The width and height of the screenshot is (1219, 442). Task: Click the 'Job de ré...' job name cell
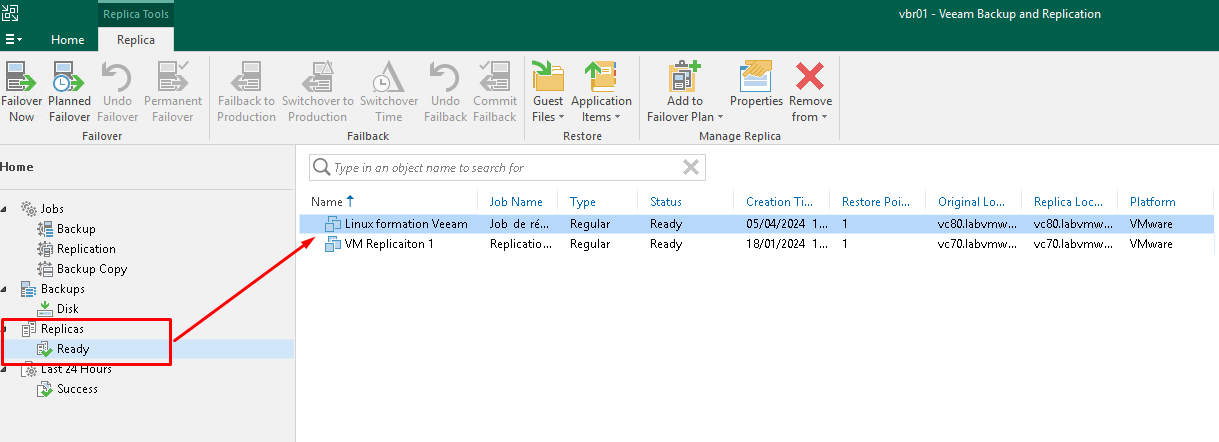click(x=517, y=224)
